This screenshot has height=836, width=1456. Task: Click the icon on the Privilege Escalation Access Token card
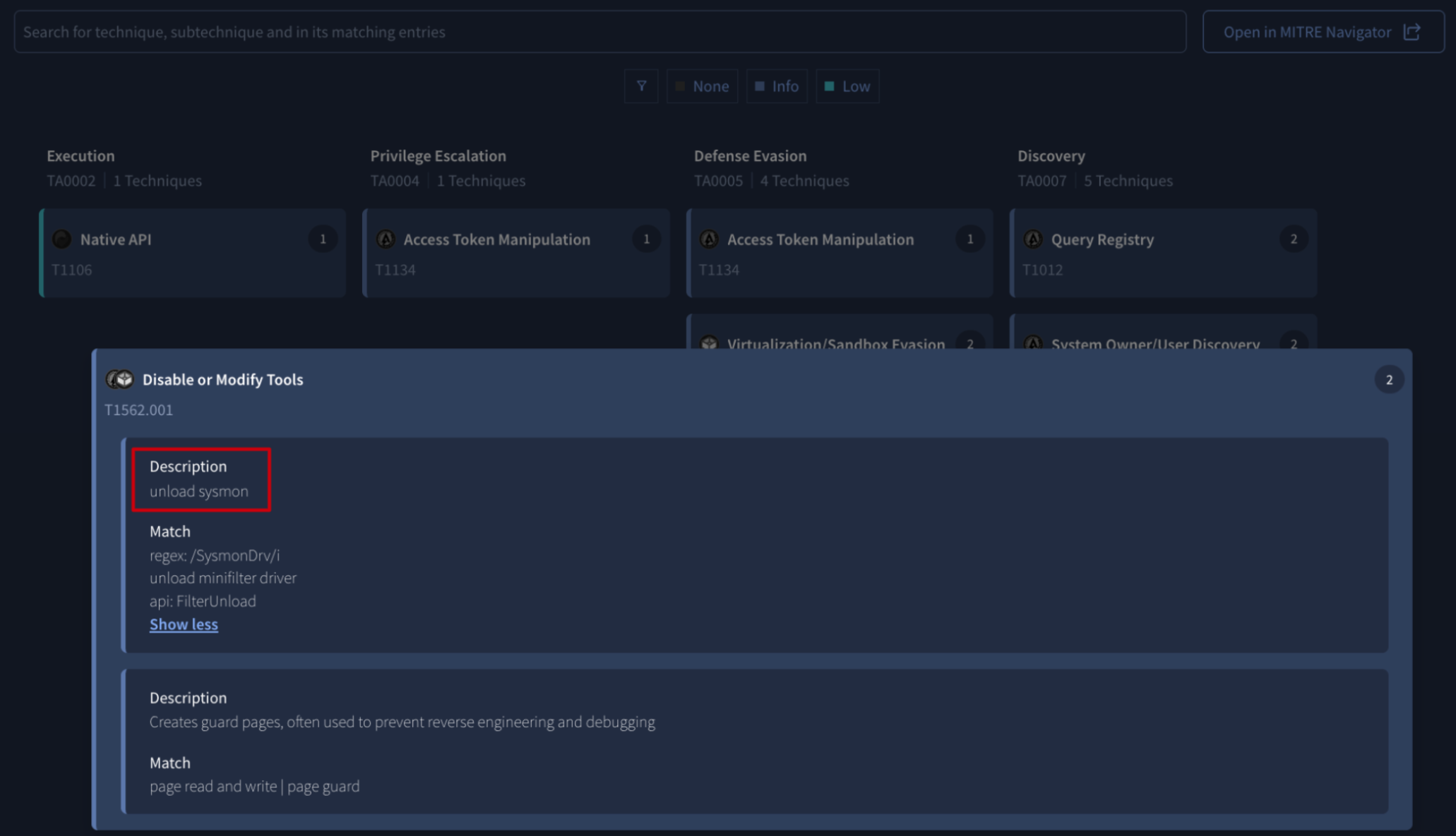pyautogui.click(x=386, y=239)
